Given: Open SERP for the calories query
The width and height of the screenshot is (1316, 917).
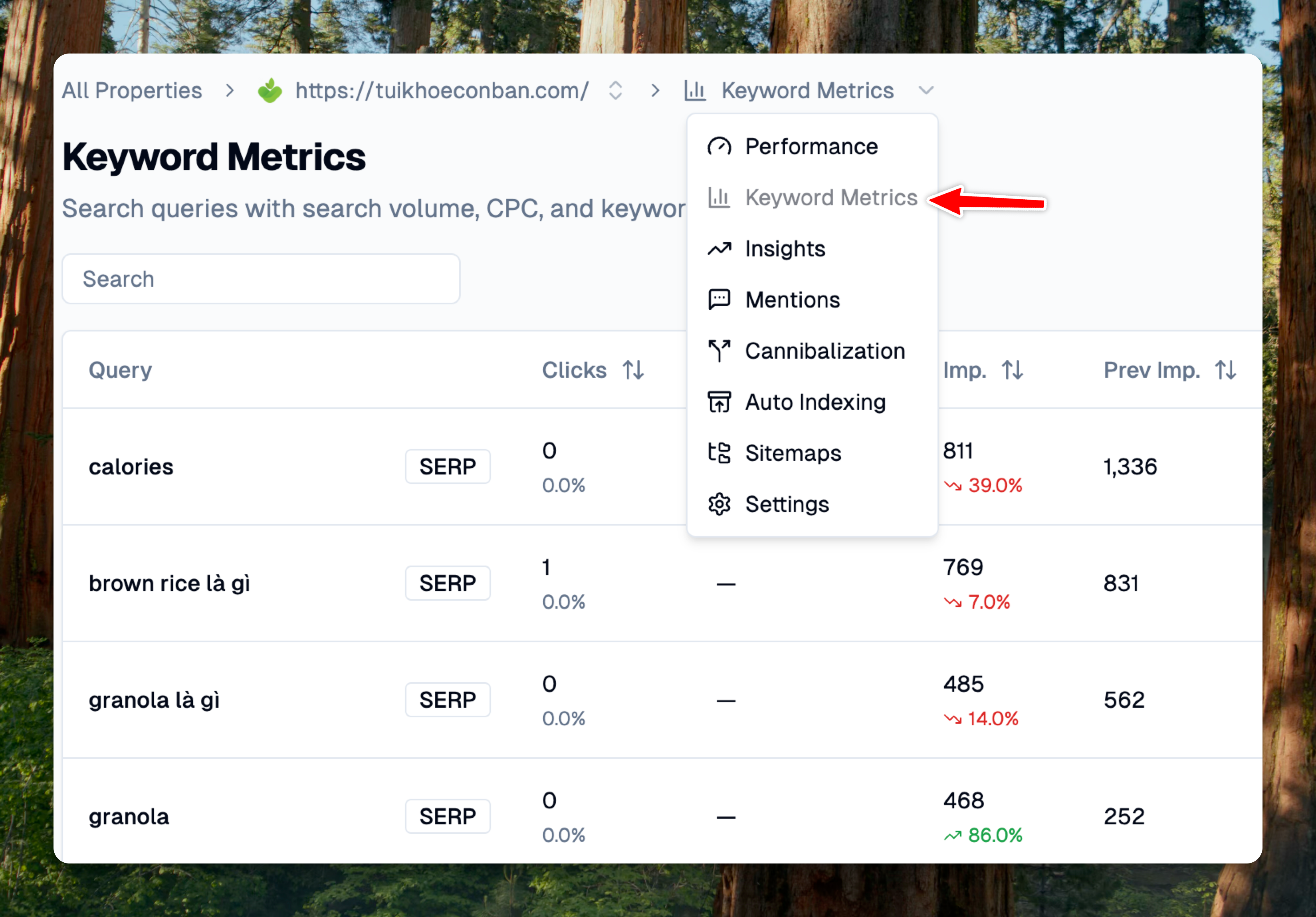Looking at the screenshot, I should click(447, 466).
